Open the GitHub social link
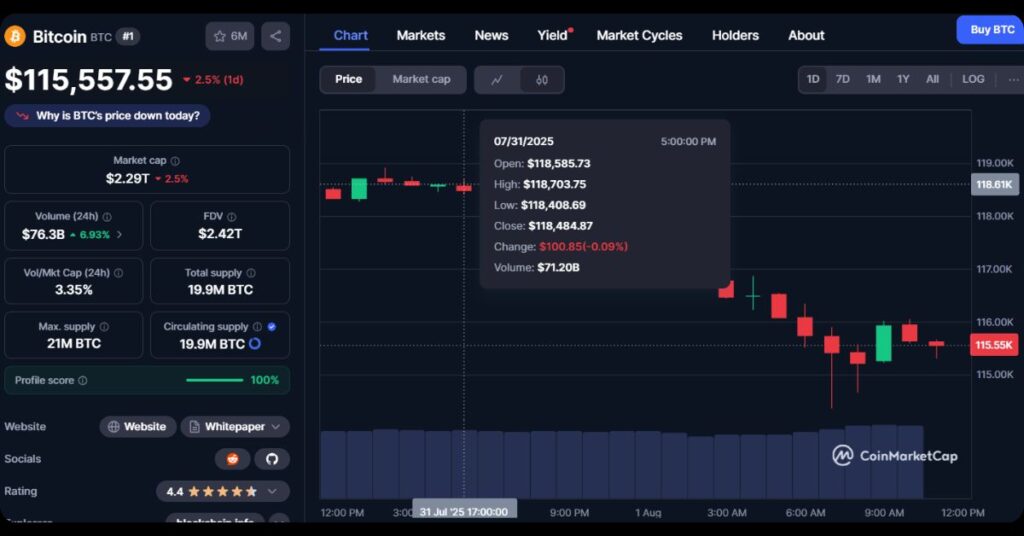This screenshot has height=536, width=1024. tap(272, 459)
